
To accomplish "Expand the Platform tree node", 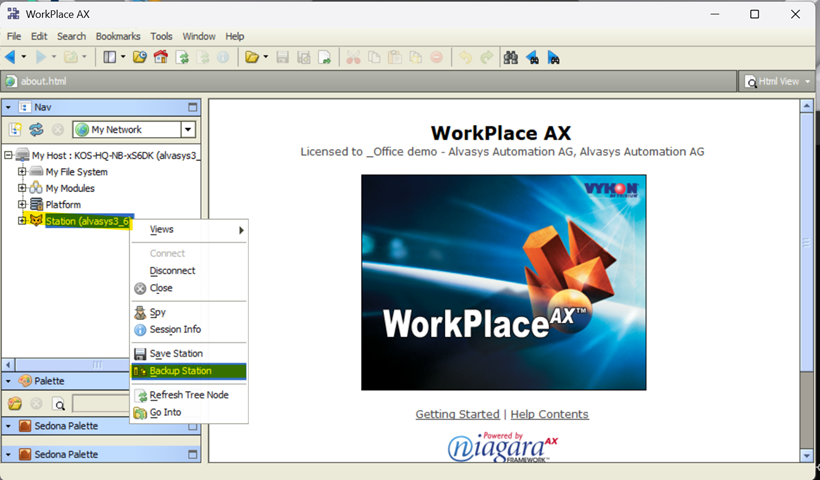I will [22, 204].
